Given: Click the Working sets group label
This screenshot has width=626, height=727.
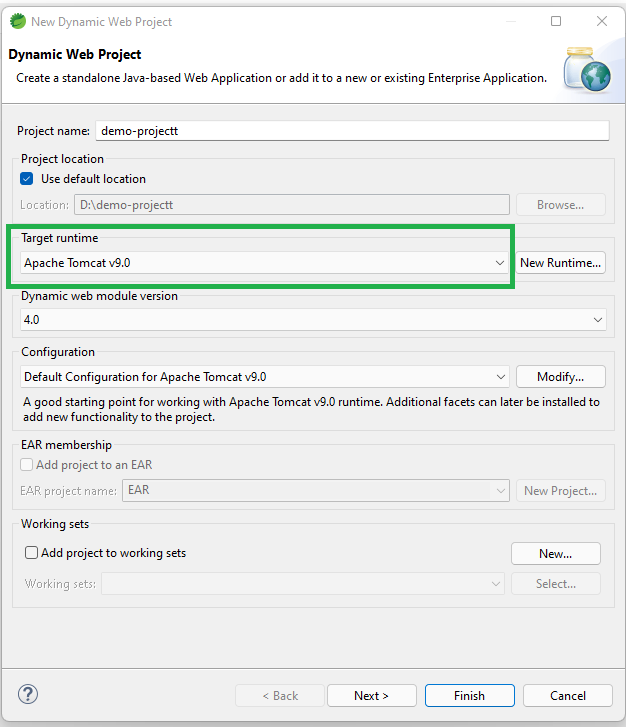Looking at the screenshot, I should [55, 524].
